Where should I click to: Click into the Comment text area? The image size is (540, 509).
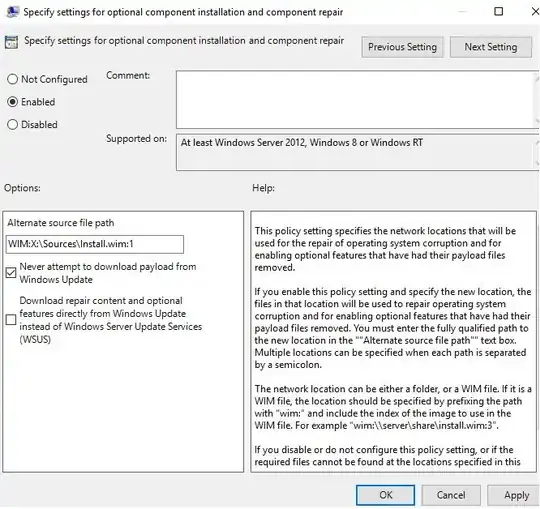[x=357, y=100]
